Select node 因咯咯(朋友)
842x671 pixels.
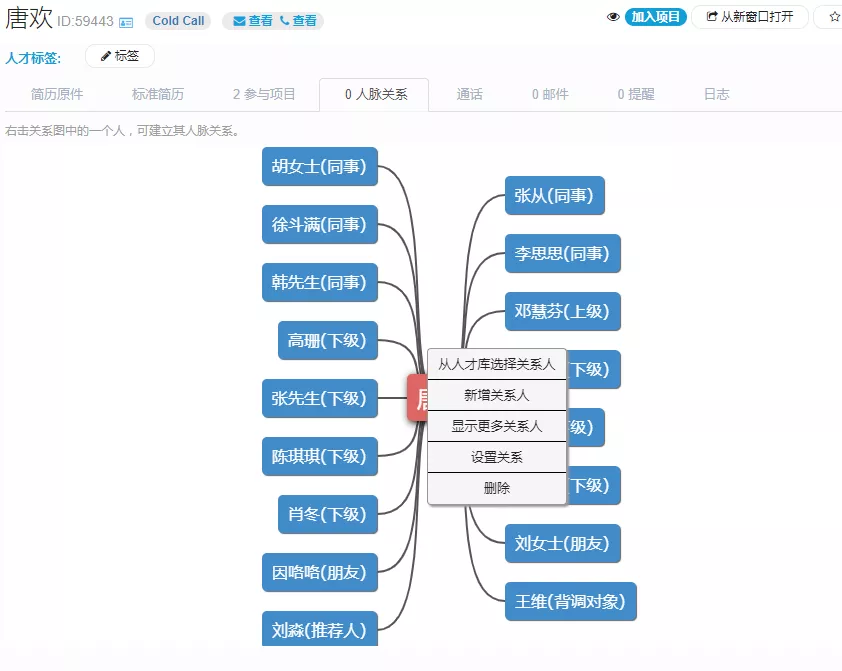tap(320, 572)
